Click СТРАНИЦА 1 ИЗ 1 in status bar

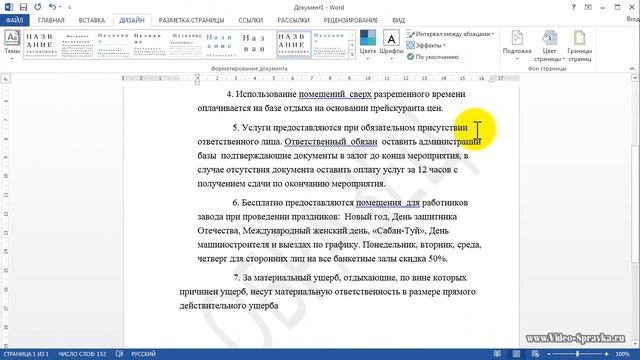pos(26,354)
